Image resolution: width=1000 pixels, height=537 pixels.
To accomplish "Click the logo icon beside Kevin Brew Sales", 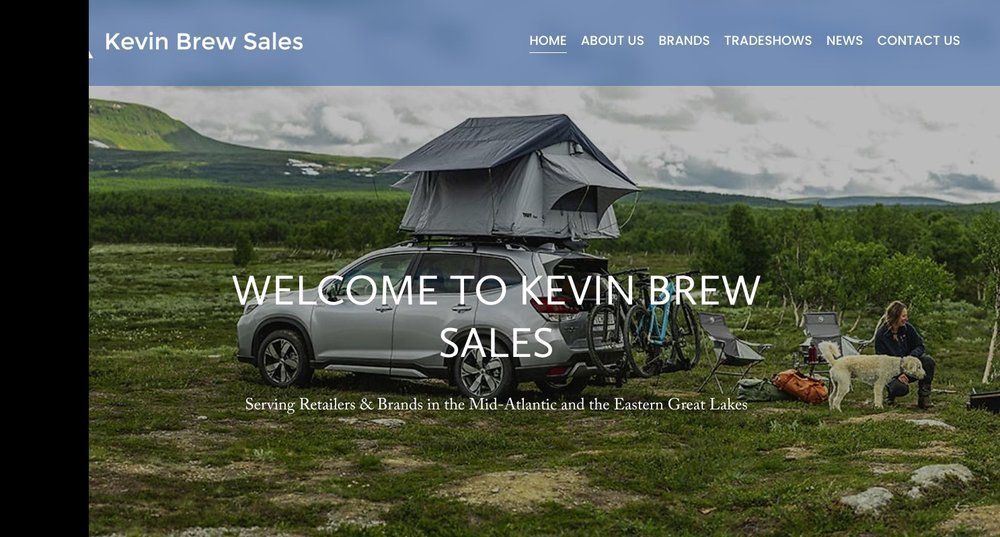I will tap(91, 54).
